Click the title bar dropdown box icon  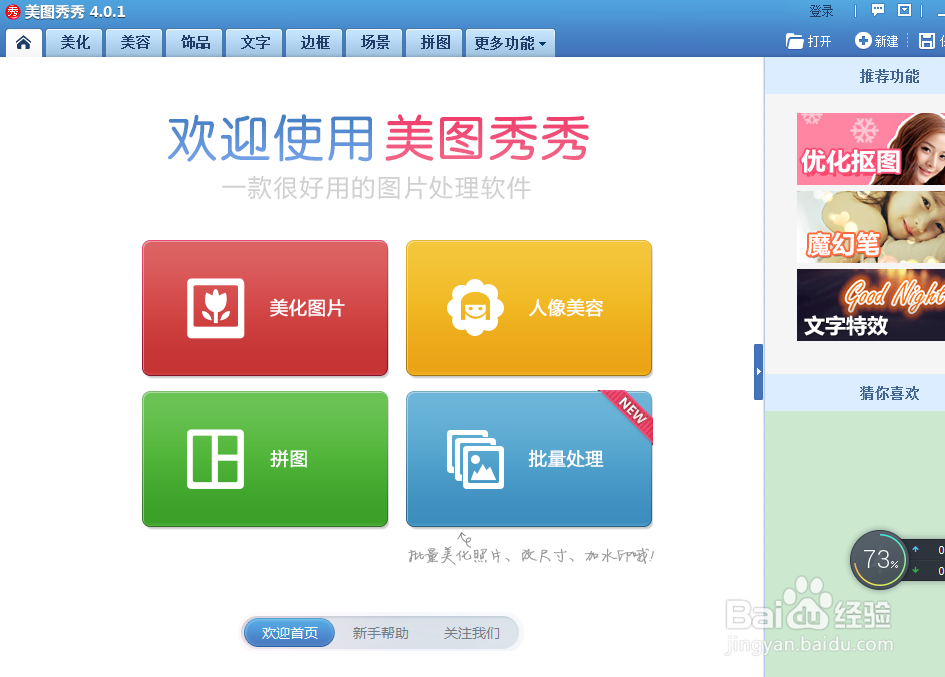click(x=904, y=10)
